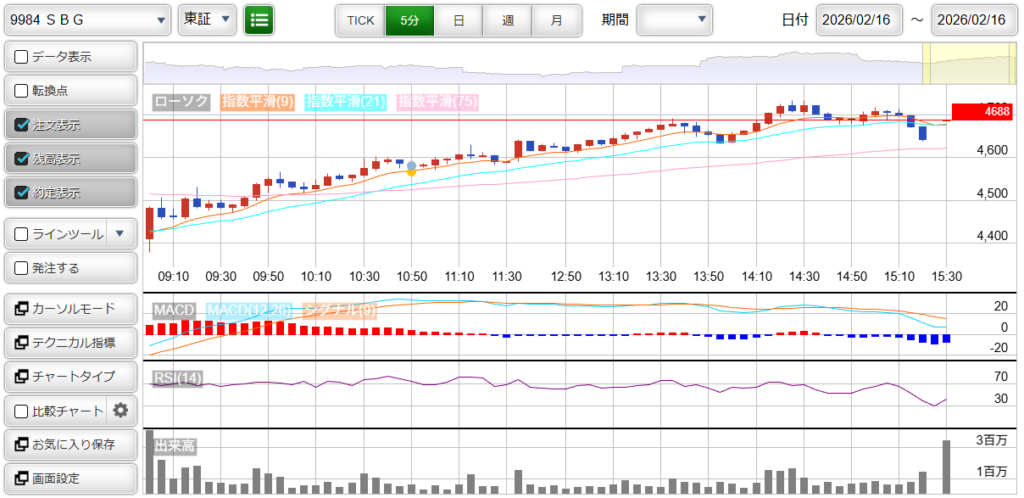
Task: Open 画面設定 screen settings
Action: pos(69,478)
